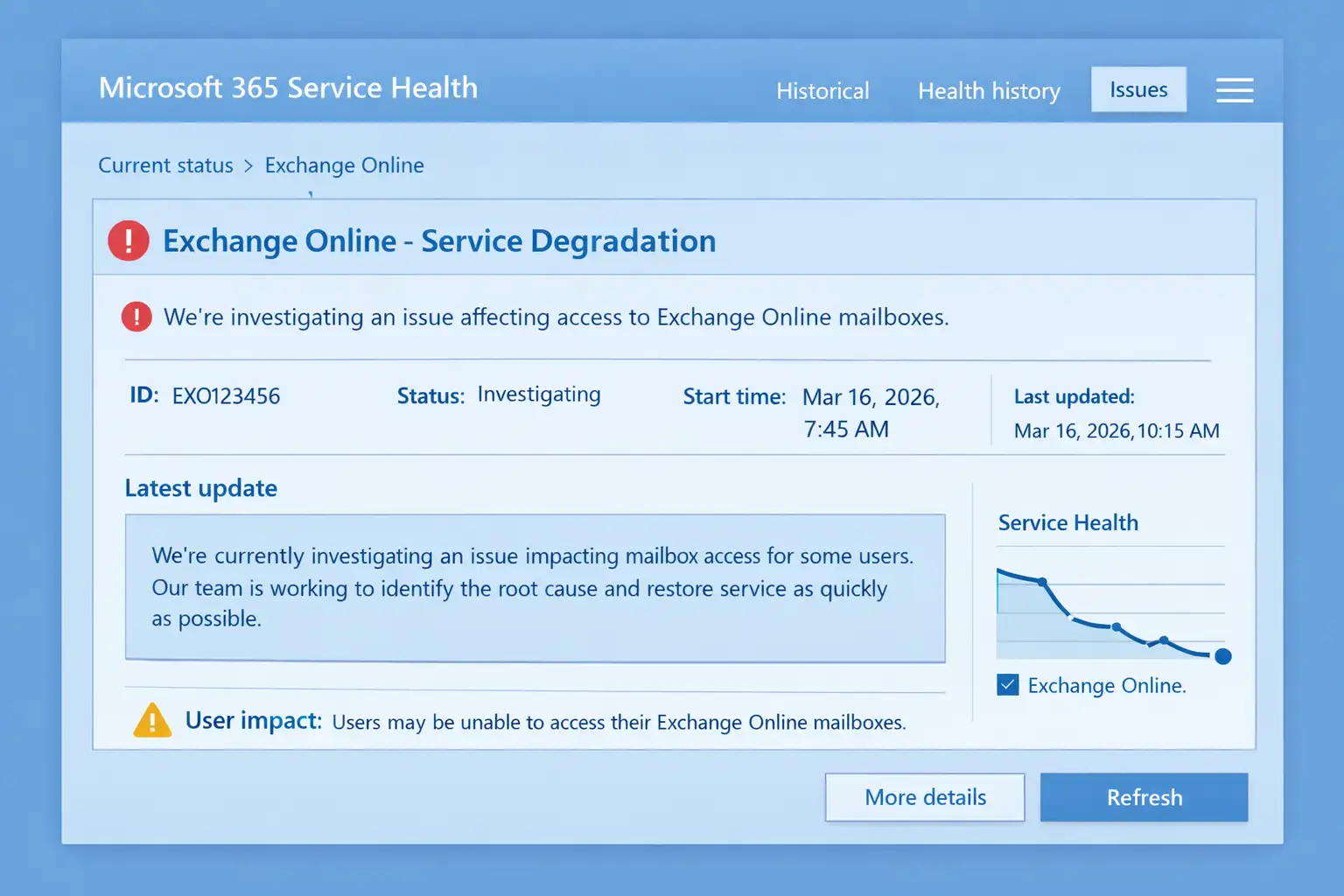The width and height of the screenshot is (1344, 896).
Task: Navigate to Current status via breadcrumb link
Action: click(165, 165)
